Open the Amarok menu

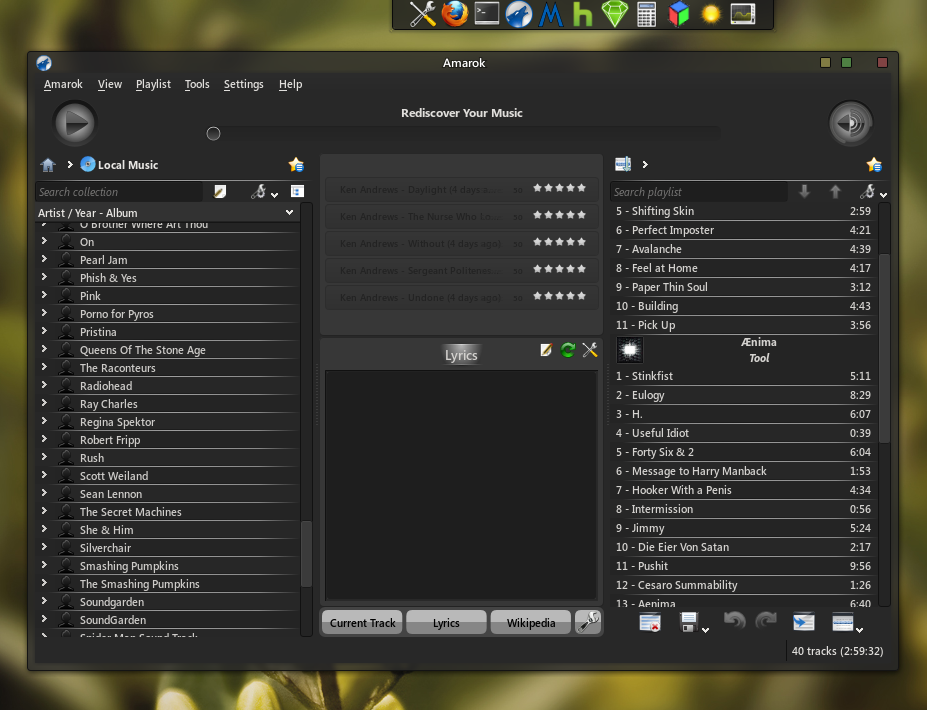[63, 85]
